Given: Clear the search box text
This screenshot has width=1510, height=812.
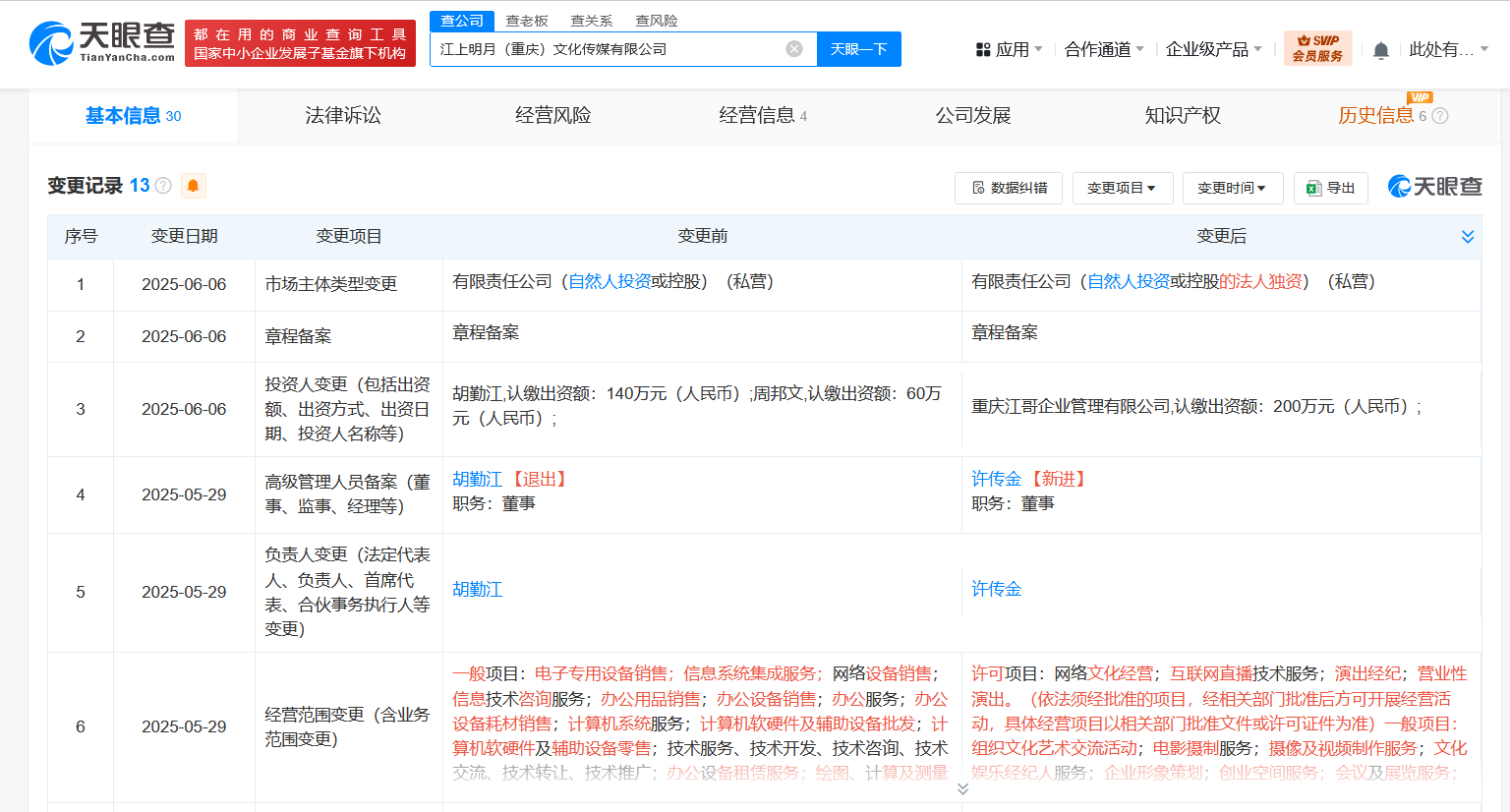Looking at the screenshot, I should 794,49.
